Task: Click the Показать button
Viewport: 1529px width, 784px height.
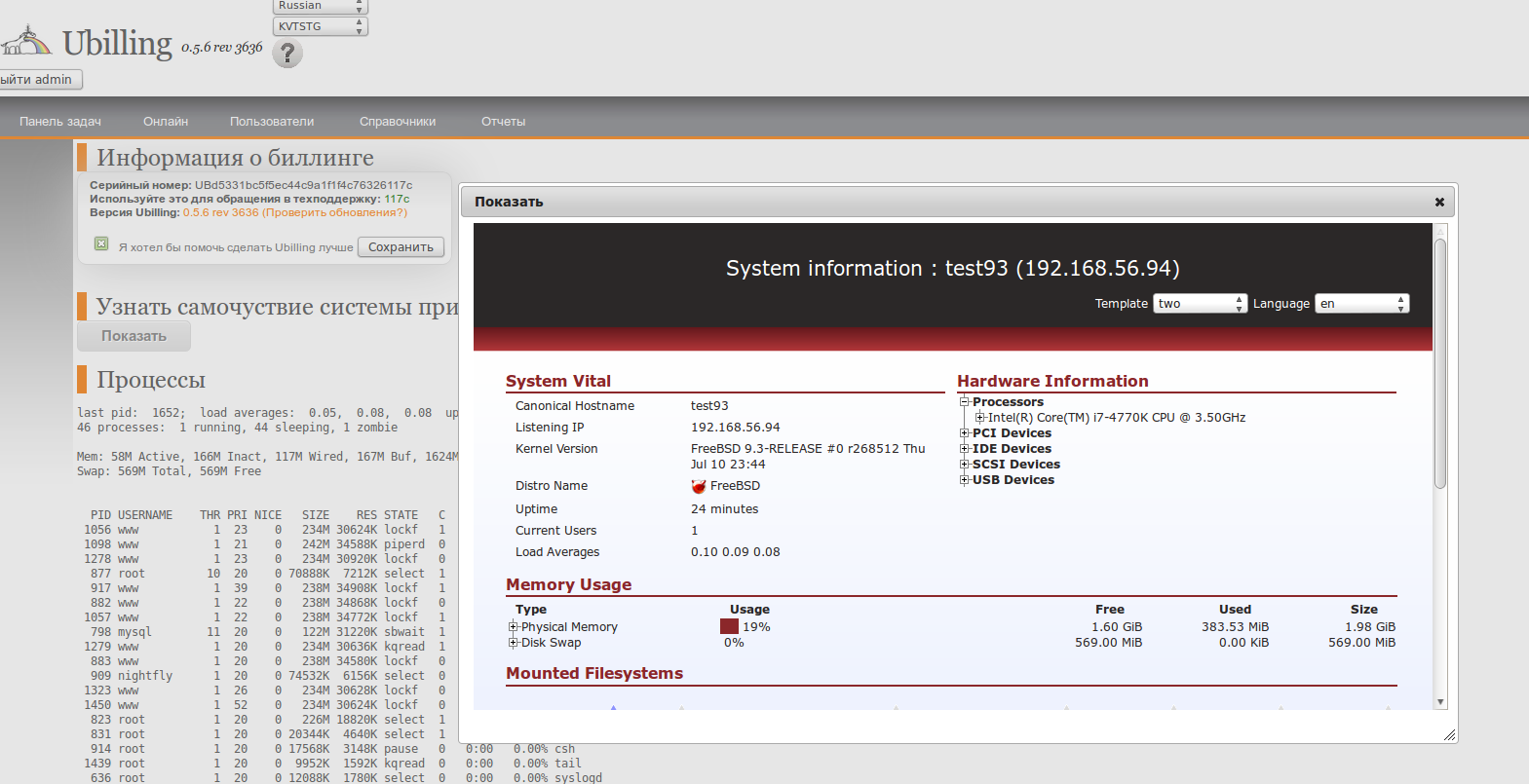Action: coord(134,336)
